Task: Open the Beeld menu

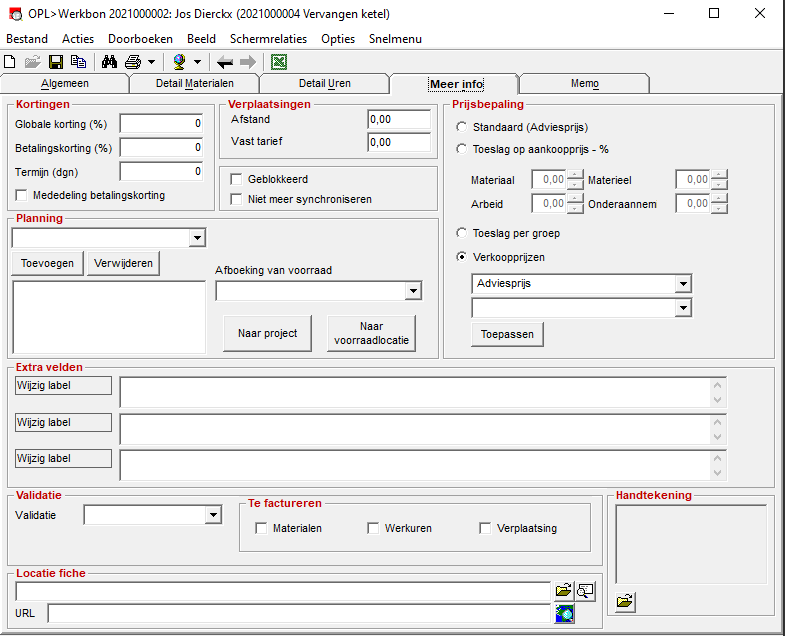Action: pyautogui.click(x=201, y=39)
